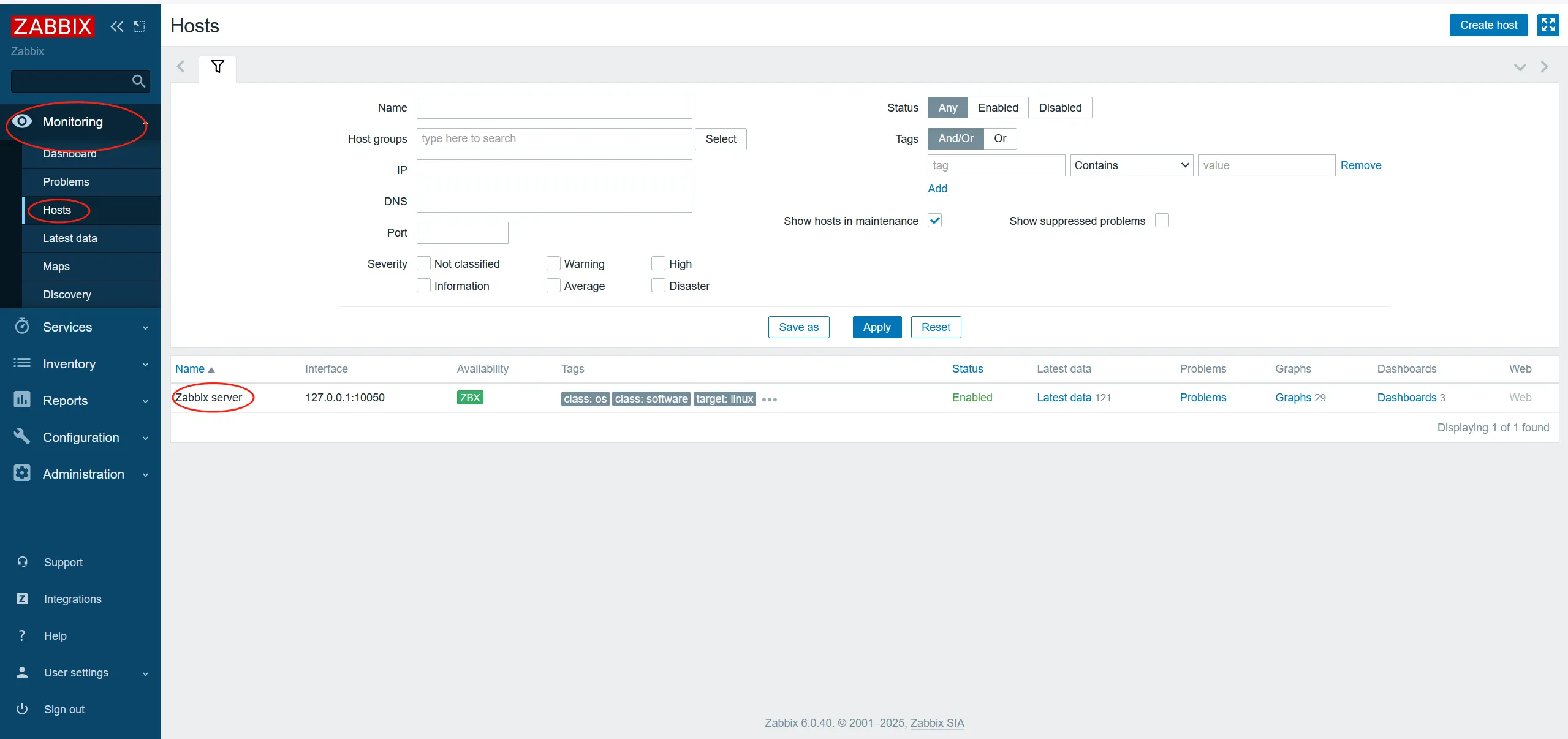Expand the Administration menu section
This screenshot has height=739, width=1568.
coord(83,474)
